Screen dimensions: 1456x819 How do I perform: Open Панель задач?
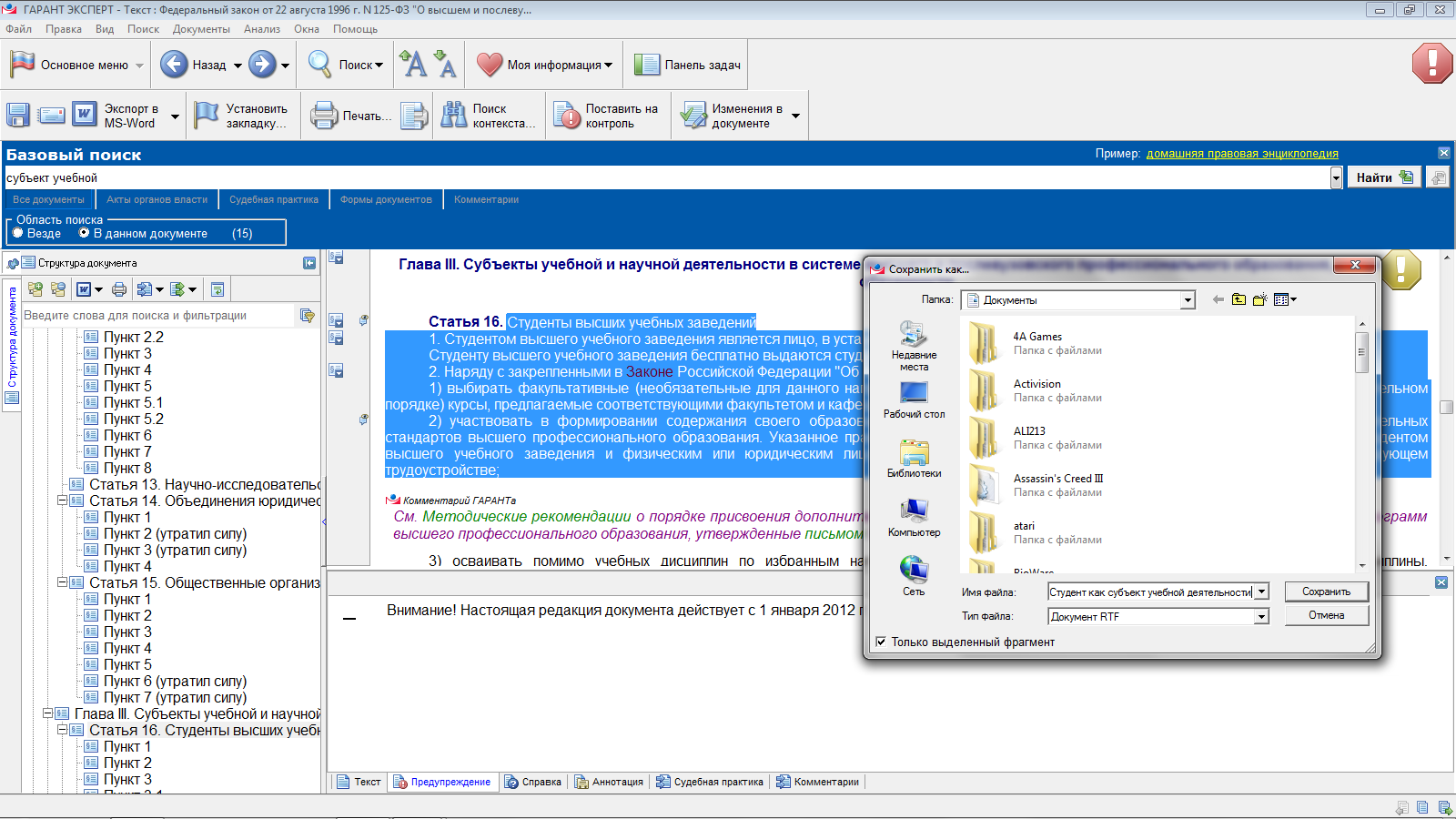pos(687,65)
